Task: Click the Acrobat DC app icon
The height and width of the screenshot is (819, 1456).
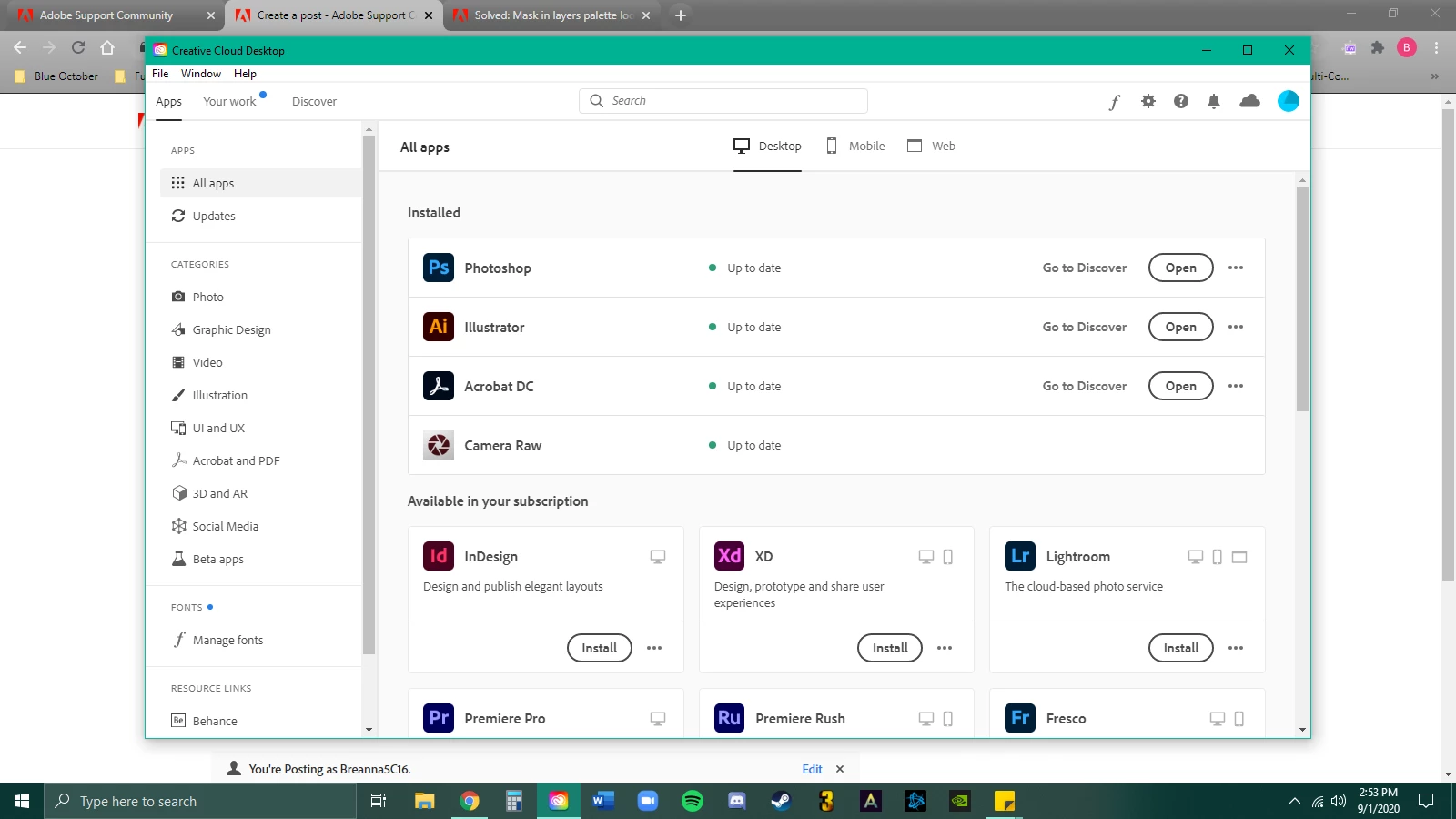Action: pos(439,386)
